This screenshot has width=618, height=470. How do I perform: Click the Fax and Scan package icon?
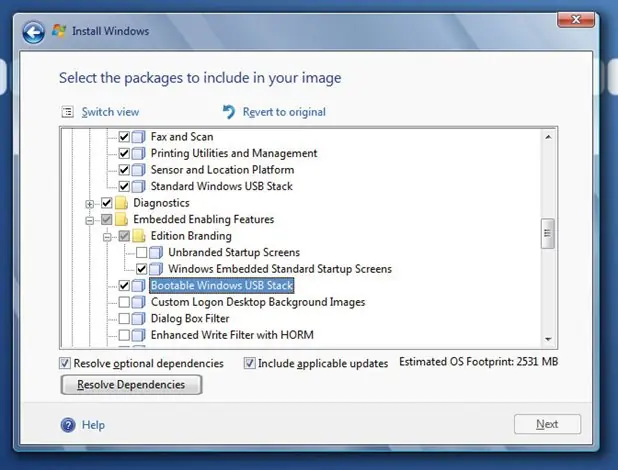[138, 137]
